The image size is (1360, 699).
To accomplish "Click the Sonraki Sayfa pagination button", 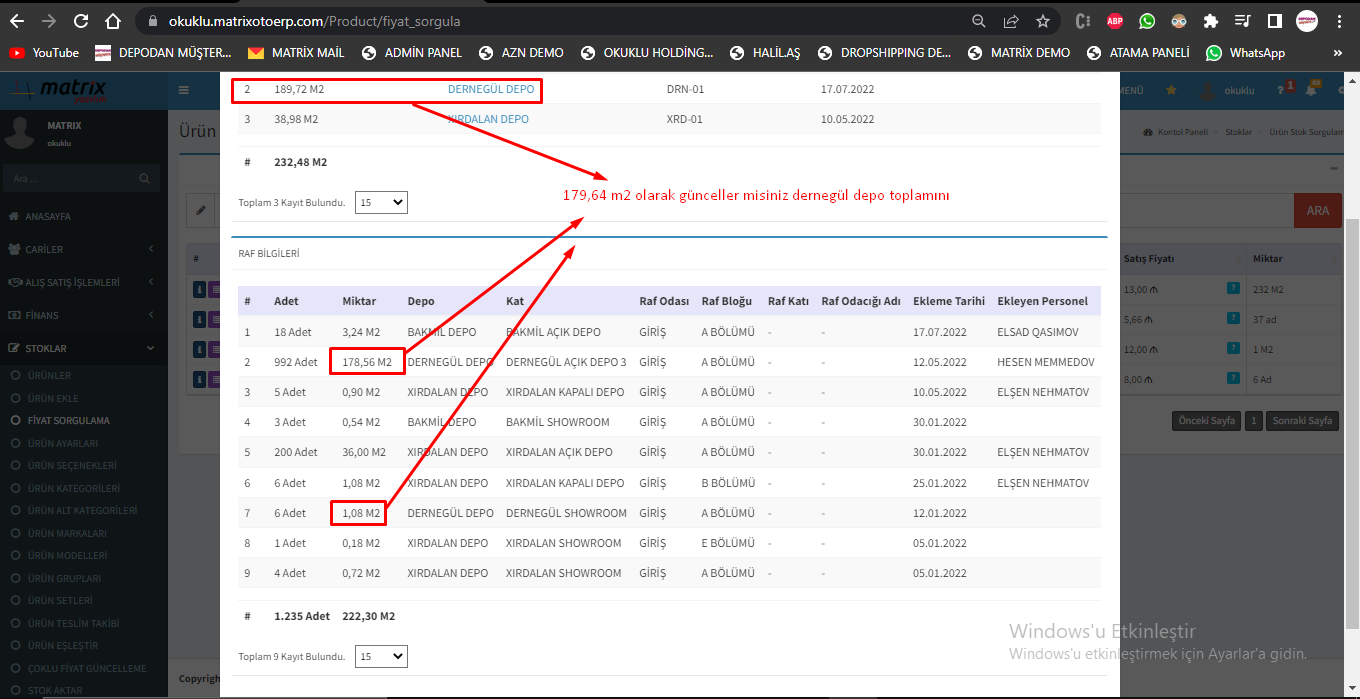I will point(1303,421).
